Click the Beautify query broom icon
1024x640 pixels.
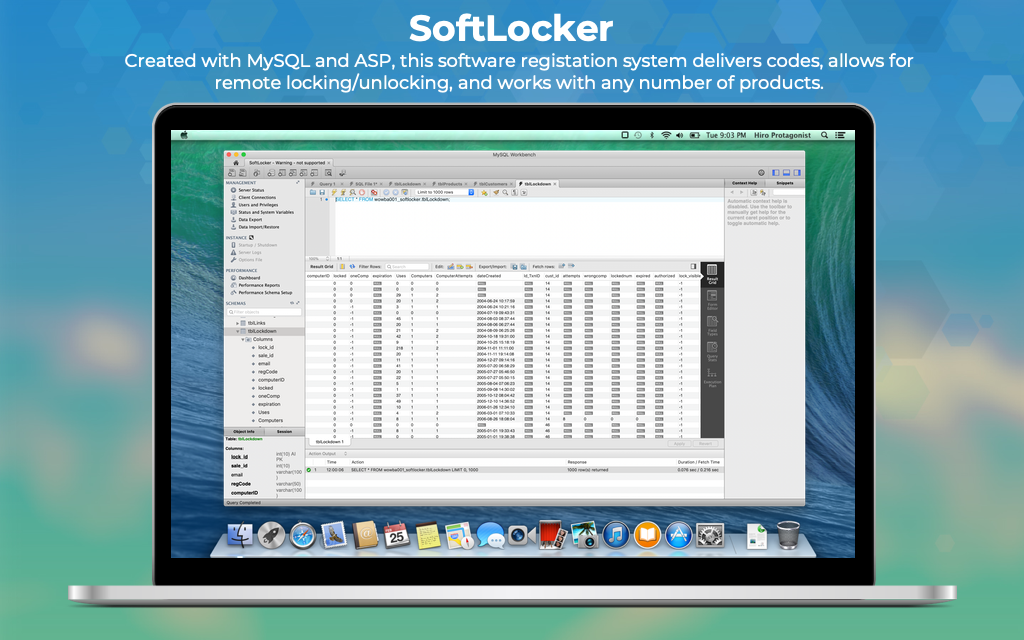point(494,192)
